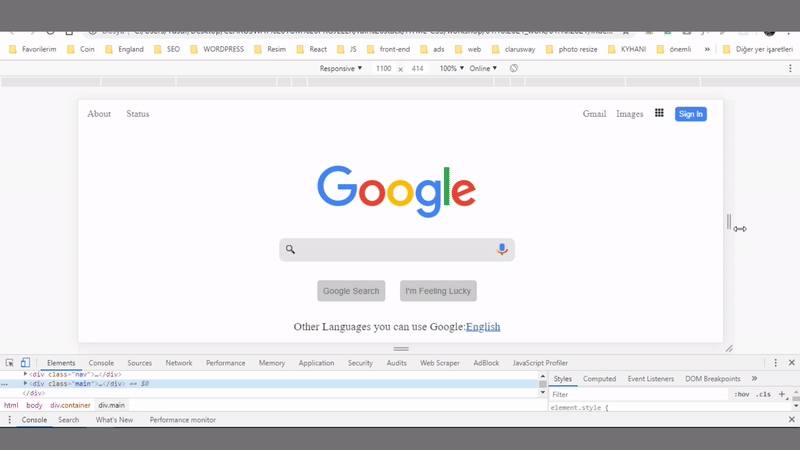Click the new style rule plus icon

point(782,394)
